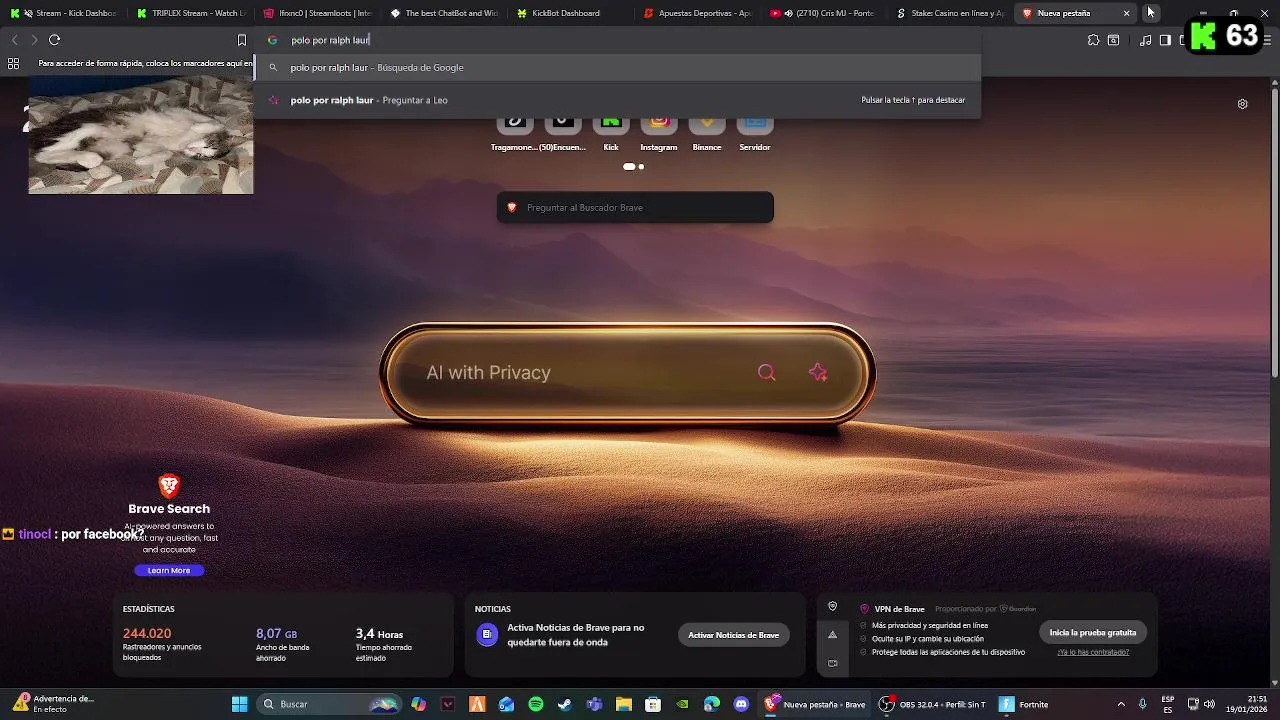
Task: Open the Windows Start menu
Action: tap(240, 704)
